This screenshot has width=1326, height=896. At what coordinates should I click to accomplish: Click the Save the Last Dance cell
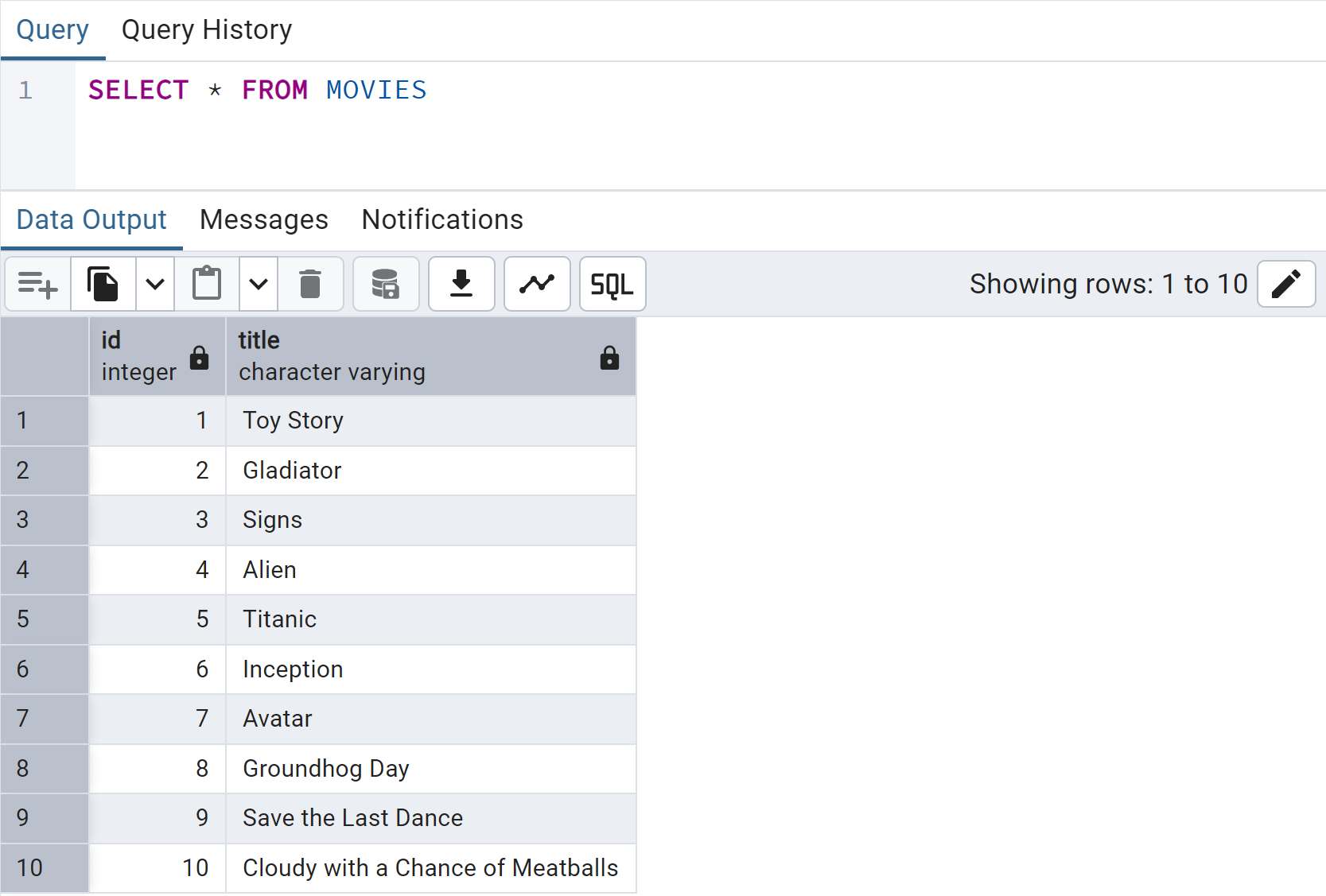tap(431, 818)
